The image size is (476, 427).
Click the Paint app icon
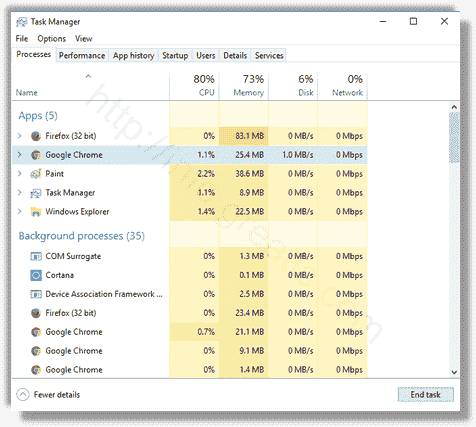click(36, 174)
